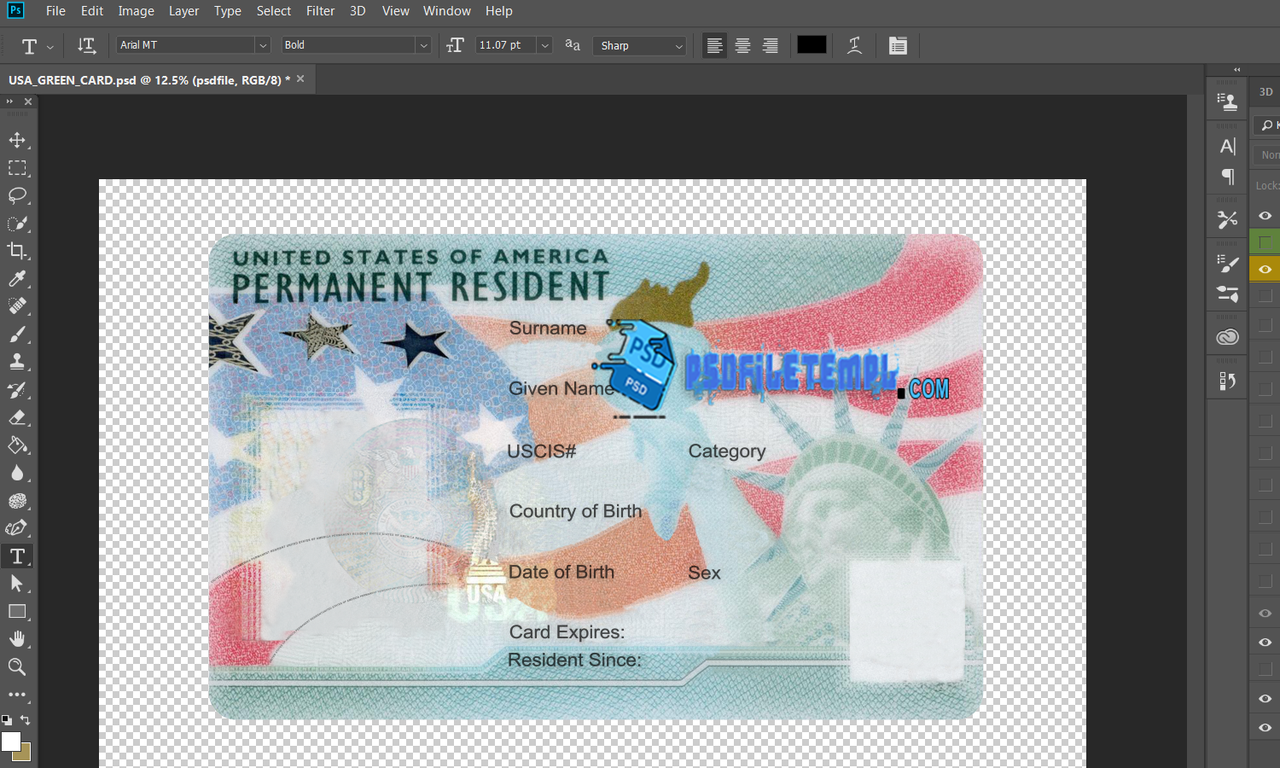Center align the text
Screen dimensions: 1280x768
tap(742, 46)
